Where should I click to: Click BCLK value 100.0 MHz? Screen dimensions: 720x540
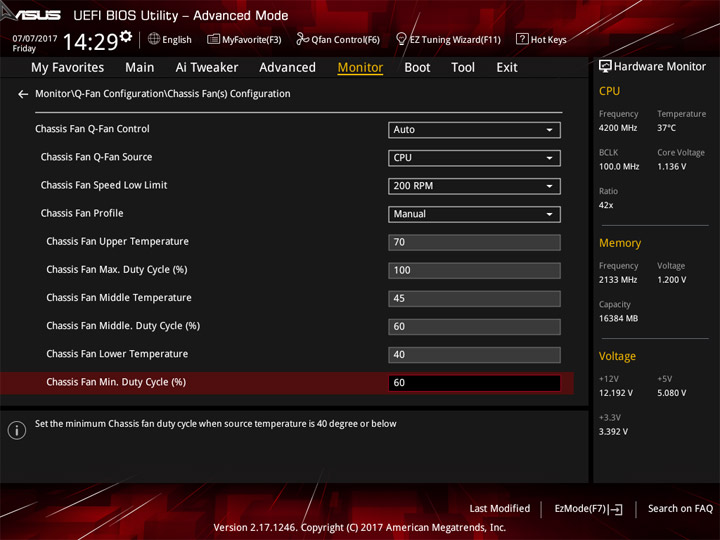pos(619,167)
